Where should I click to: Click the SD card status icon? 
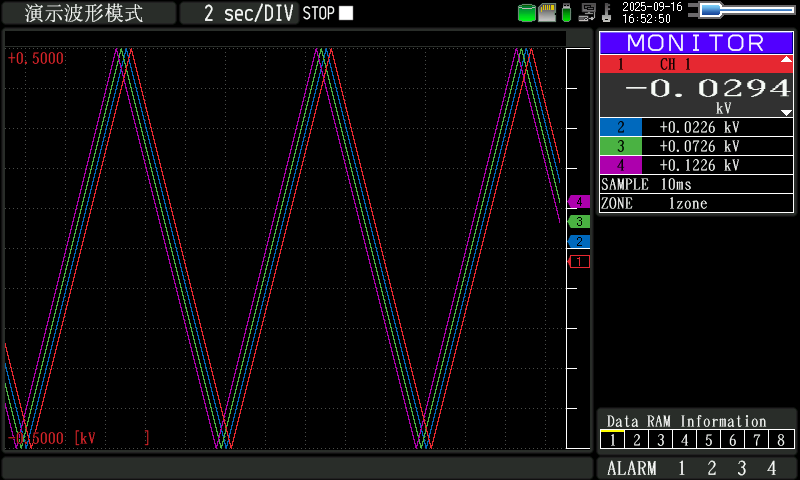(546, 13)
